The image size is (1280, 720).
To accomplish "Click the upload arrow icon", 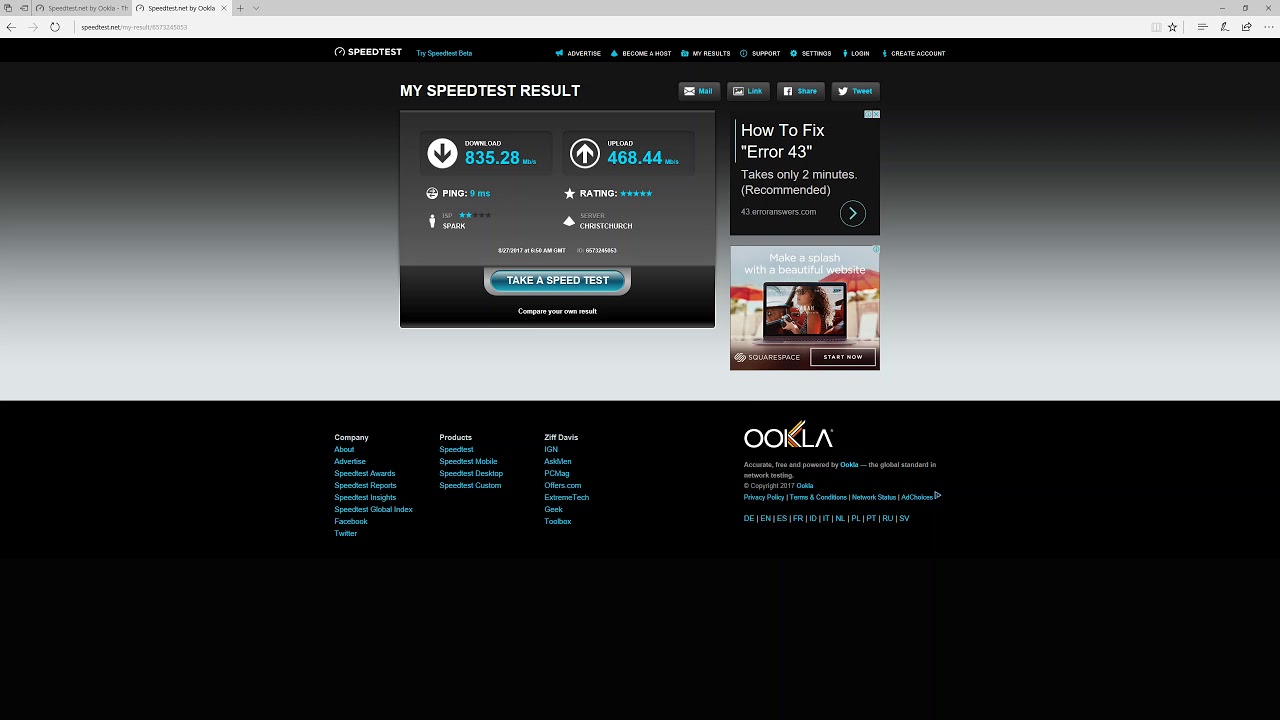I will (x=585, y=153).
